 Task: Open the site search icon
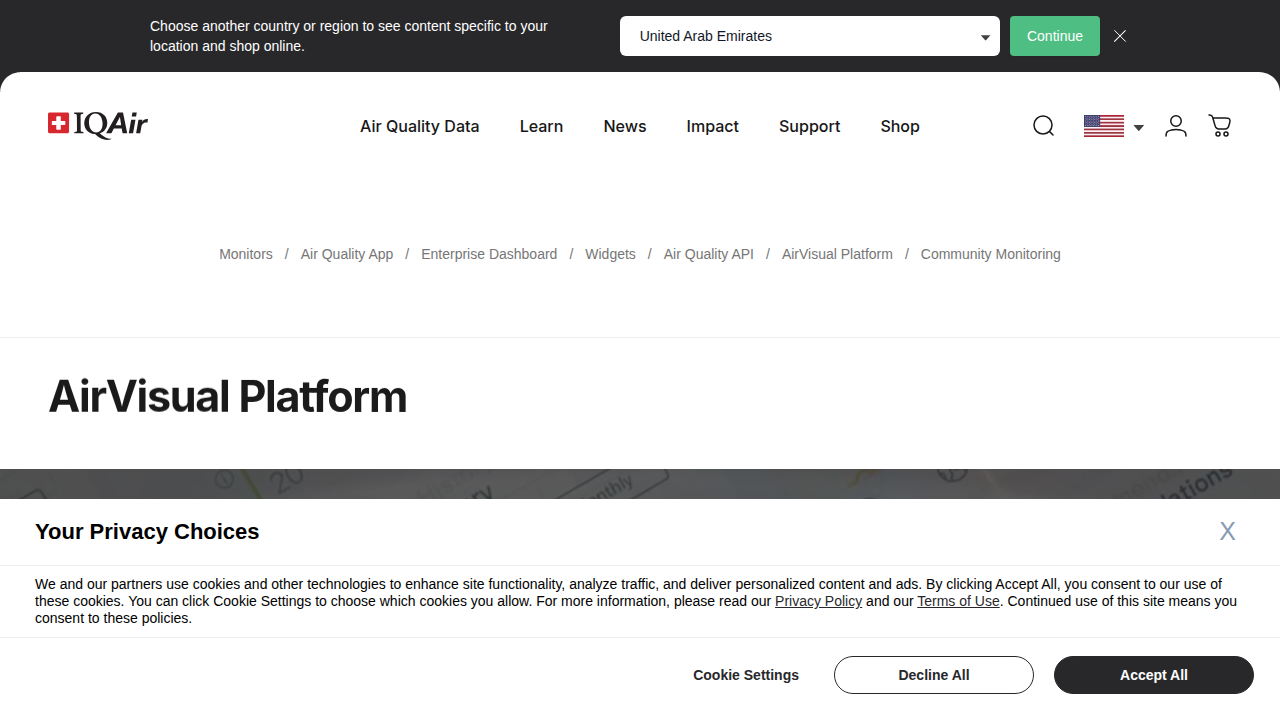pyautogui.click(x=1043, y=126)
